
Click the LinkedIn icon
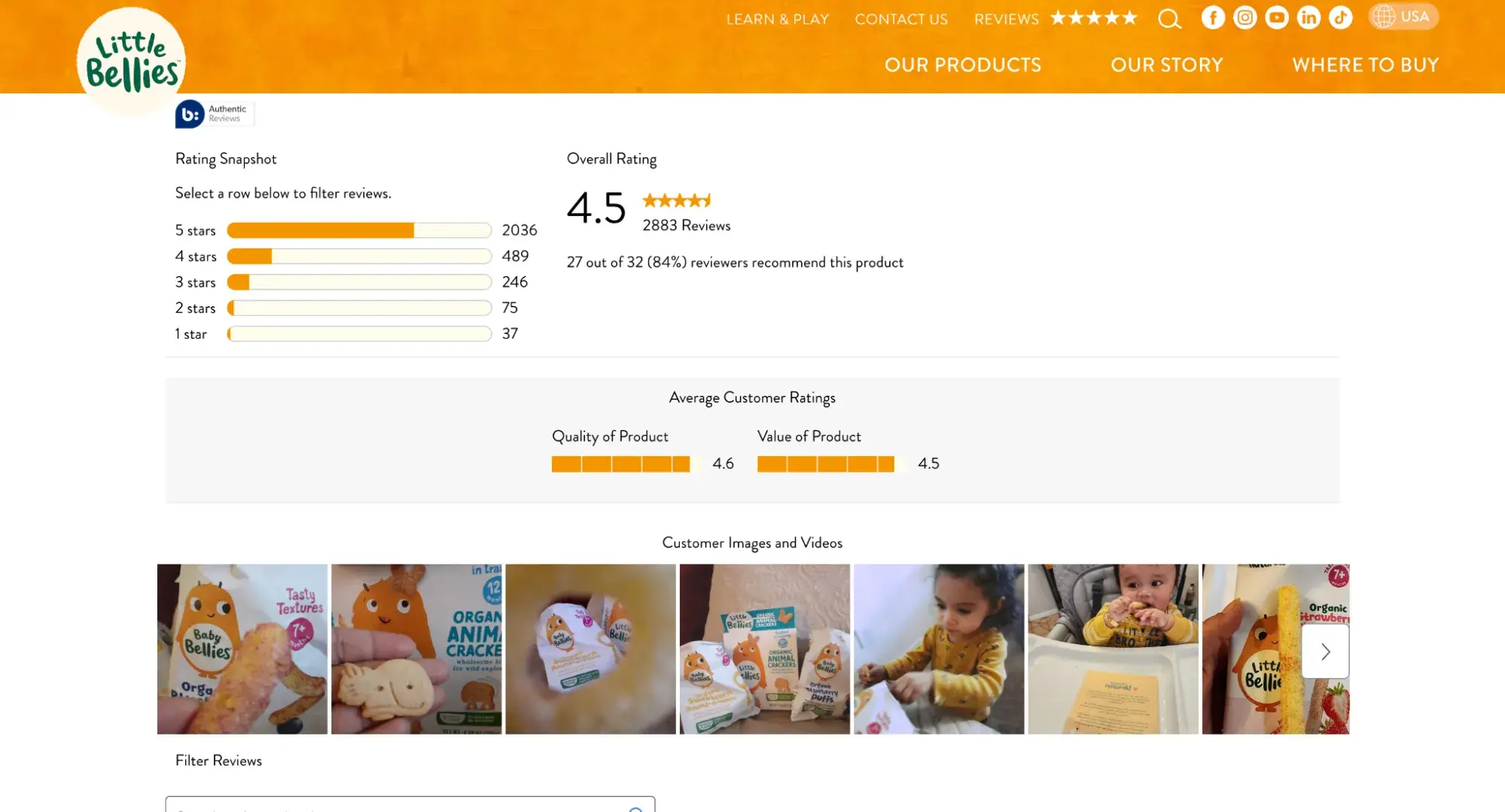1308,17
